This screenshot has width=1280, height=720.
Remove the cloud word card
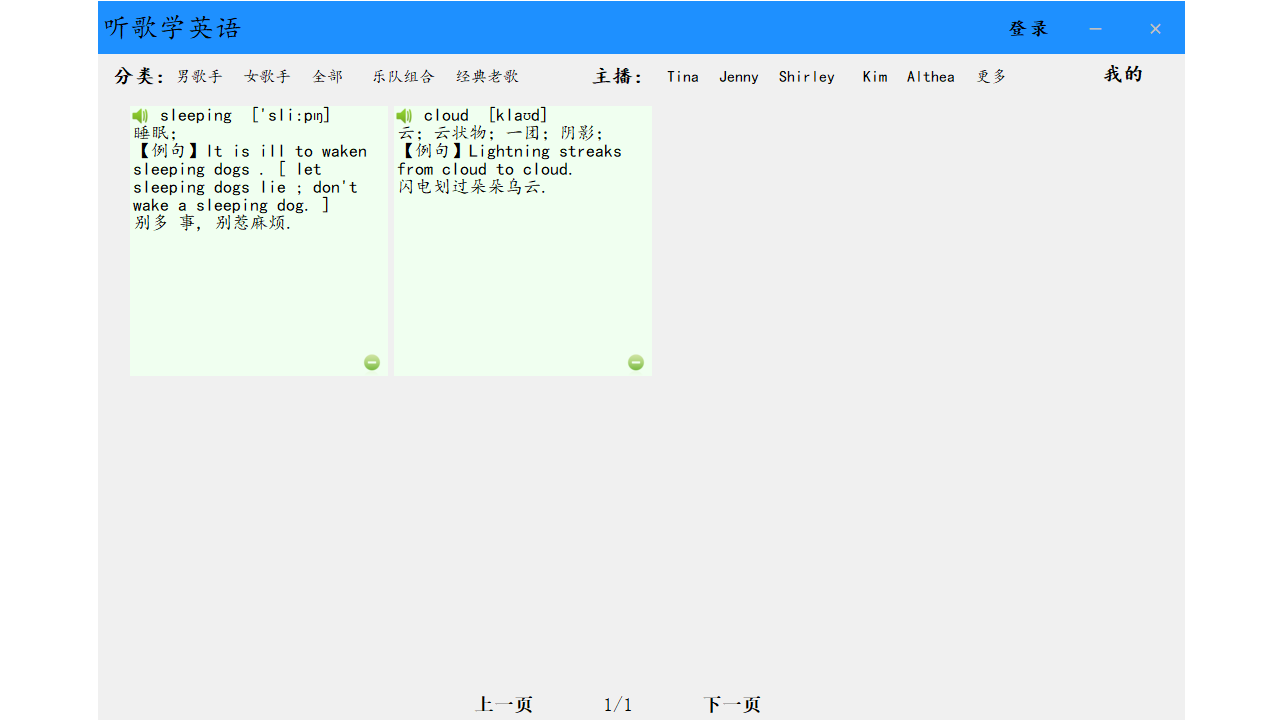coord(636,362)
